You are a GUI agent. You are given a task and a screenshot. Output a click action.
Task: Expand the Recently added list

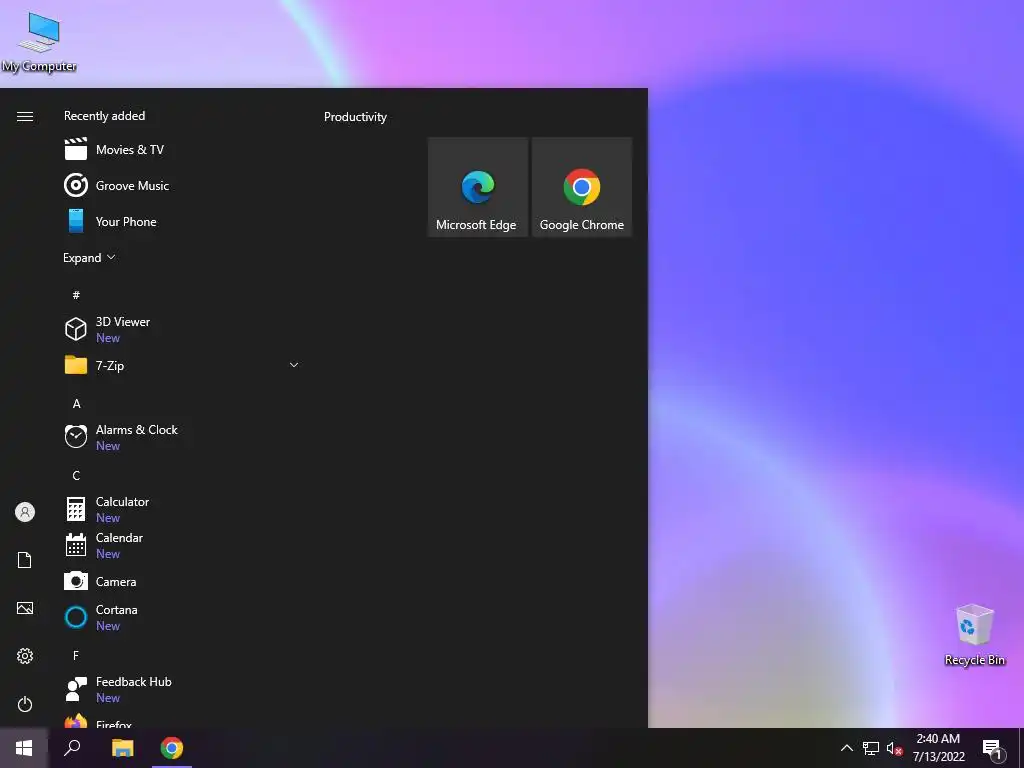tap(89, 258)
